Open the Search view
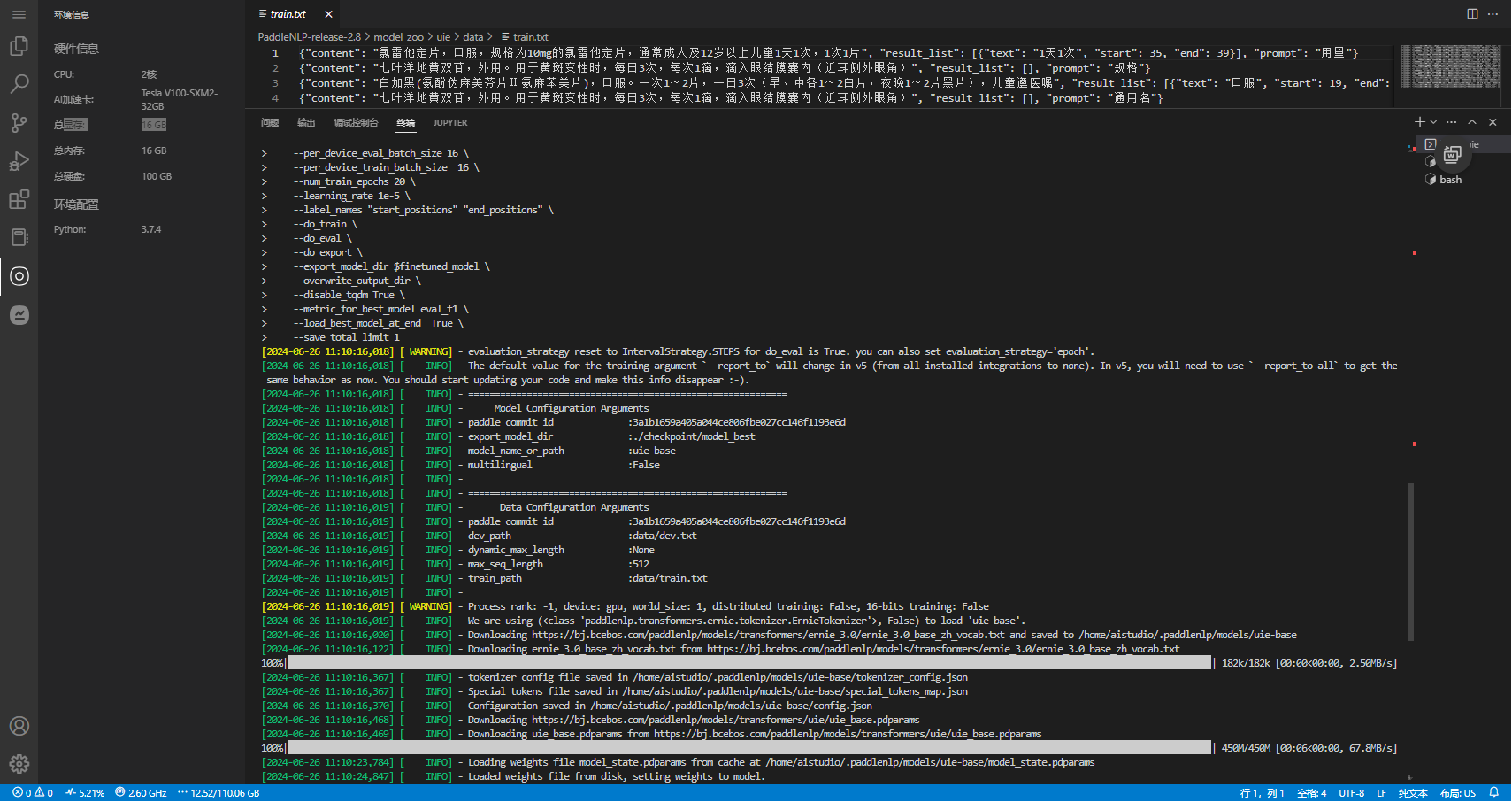This screenshot has width=1512, height=802. [x=19, y=84]
